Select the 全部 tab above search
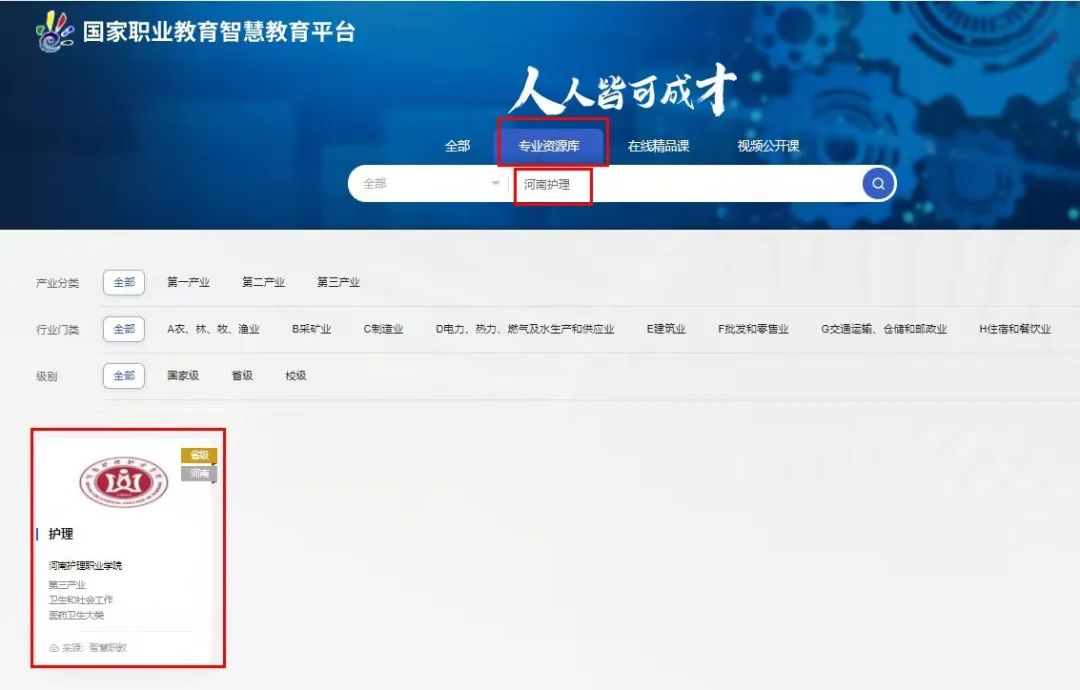1080x690 pixels. tap(457, 146)
